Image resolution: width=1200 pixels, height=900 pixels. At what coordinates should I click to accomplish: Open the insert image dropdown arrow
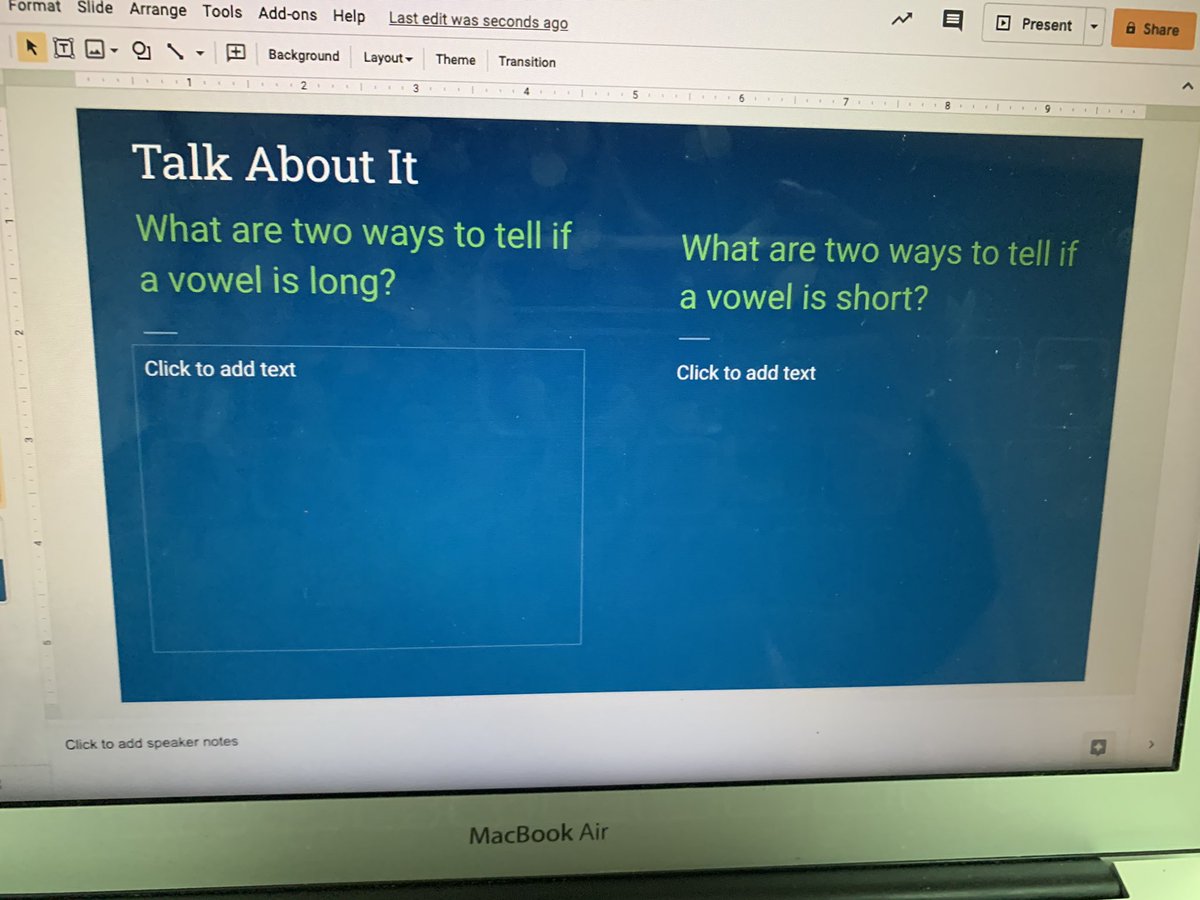[x=115, y=50]
